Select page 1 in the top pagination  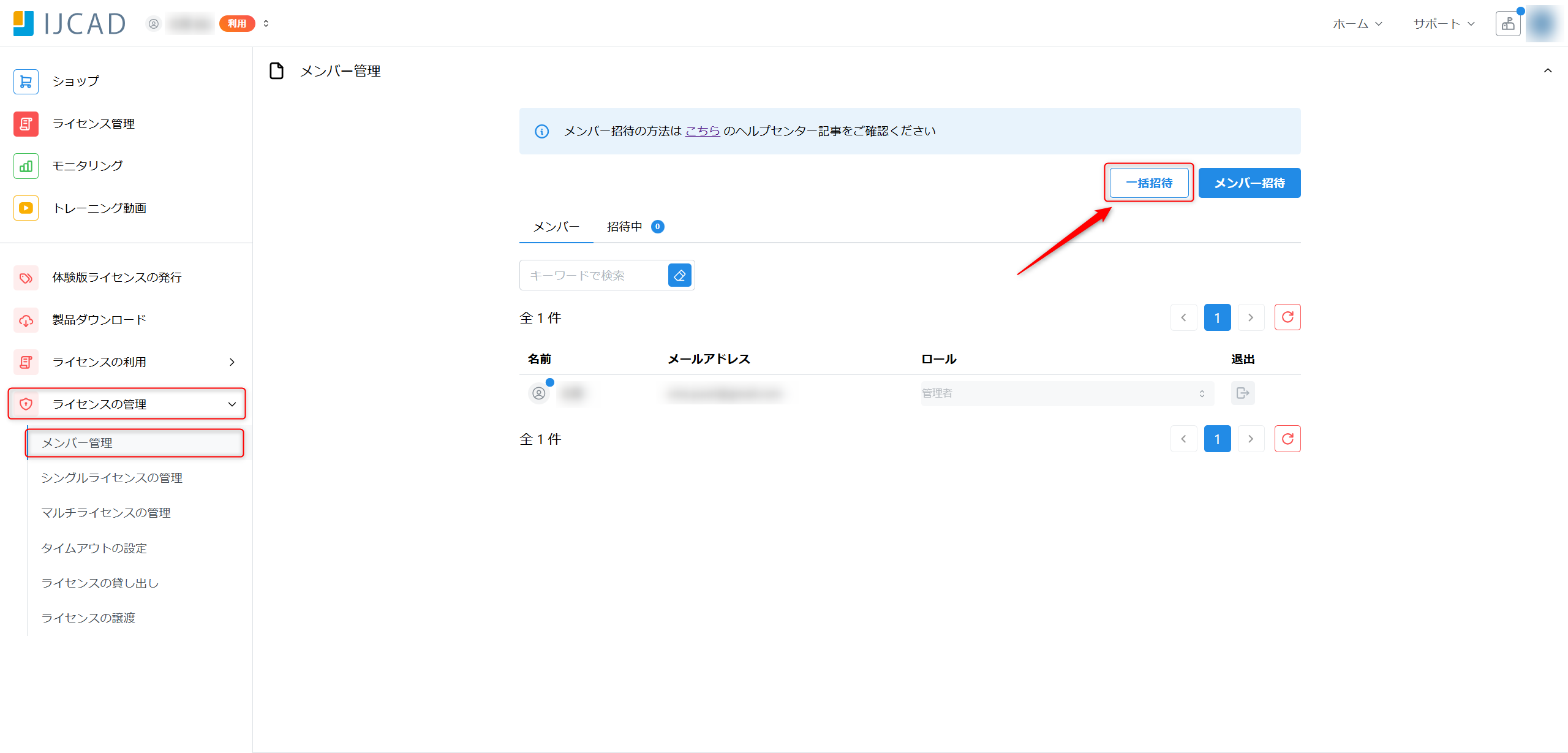click(x=1218, y=317)
